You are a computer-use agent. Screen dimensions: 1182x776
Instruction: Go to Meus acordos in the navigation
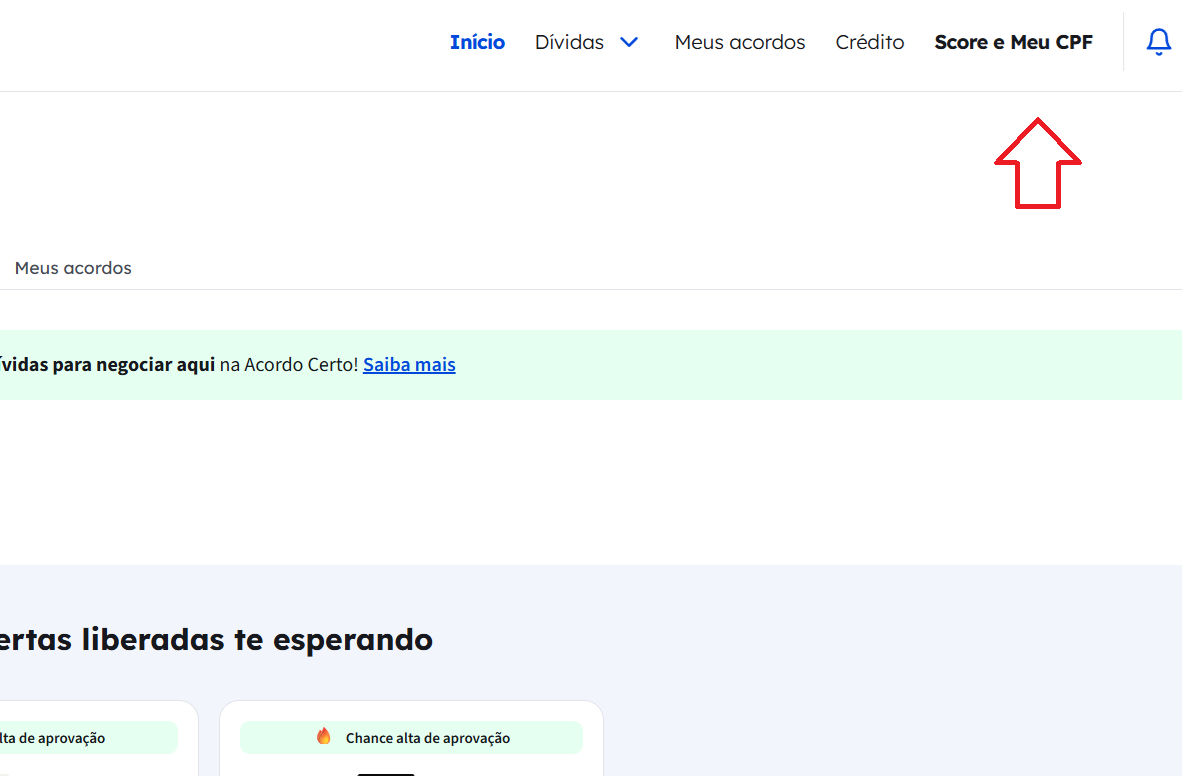point(740,42)
